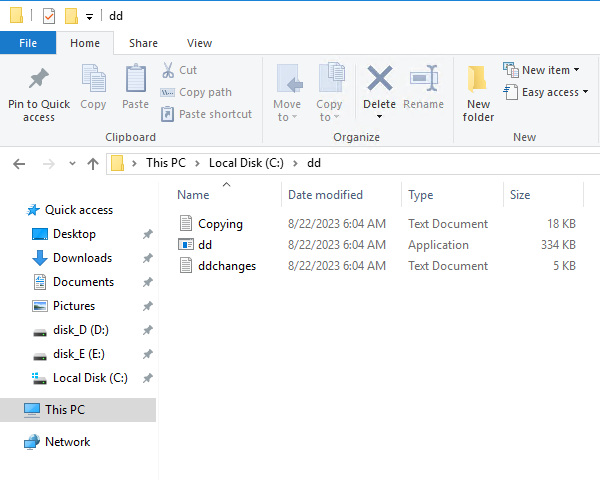Select Copy path in ribbon
Screen dimensions: 600x480
pos(196,92)
